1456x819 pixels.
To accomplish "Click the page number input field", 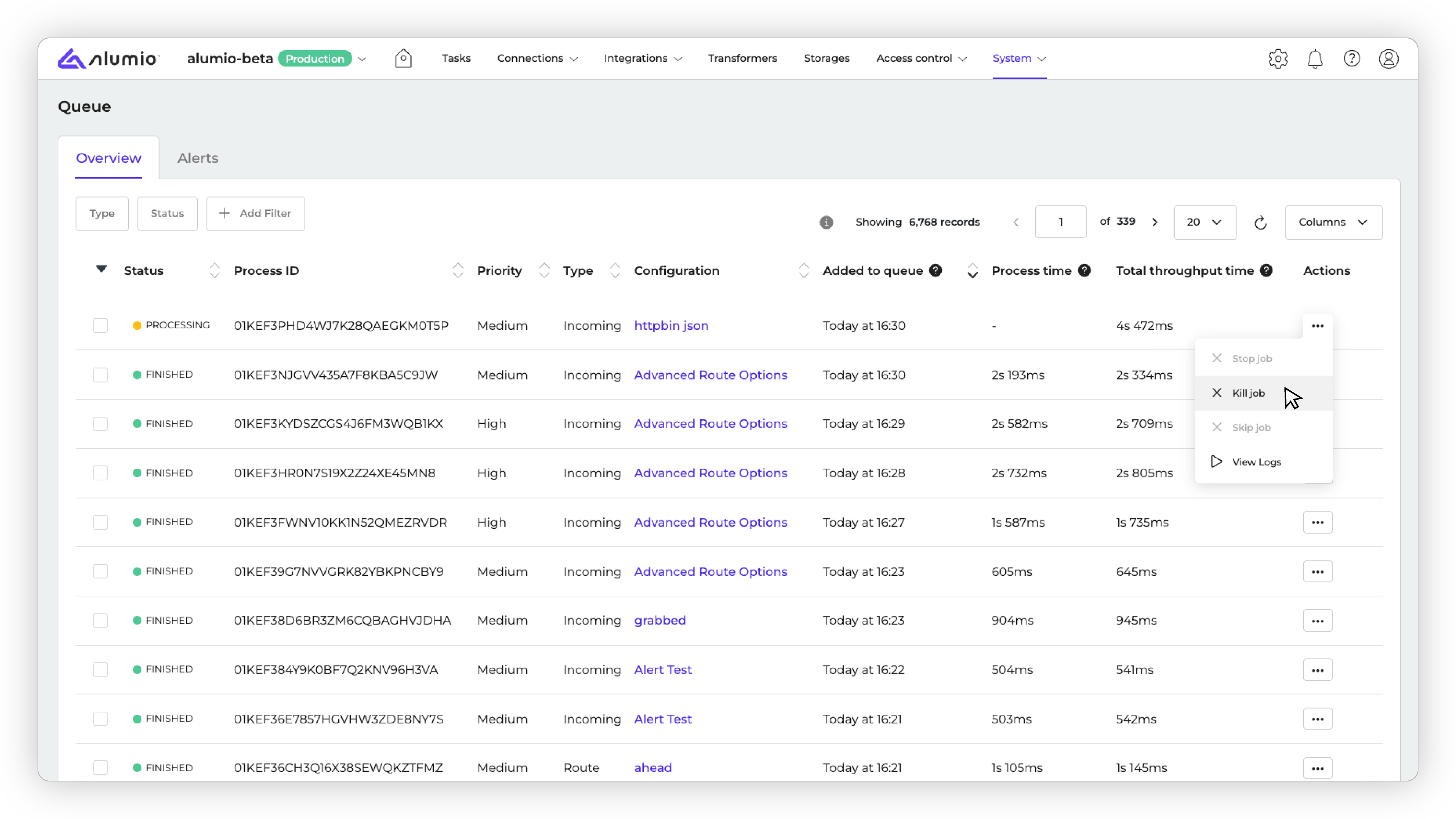I will pos(1061,222).
